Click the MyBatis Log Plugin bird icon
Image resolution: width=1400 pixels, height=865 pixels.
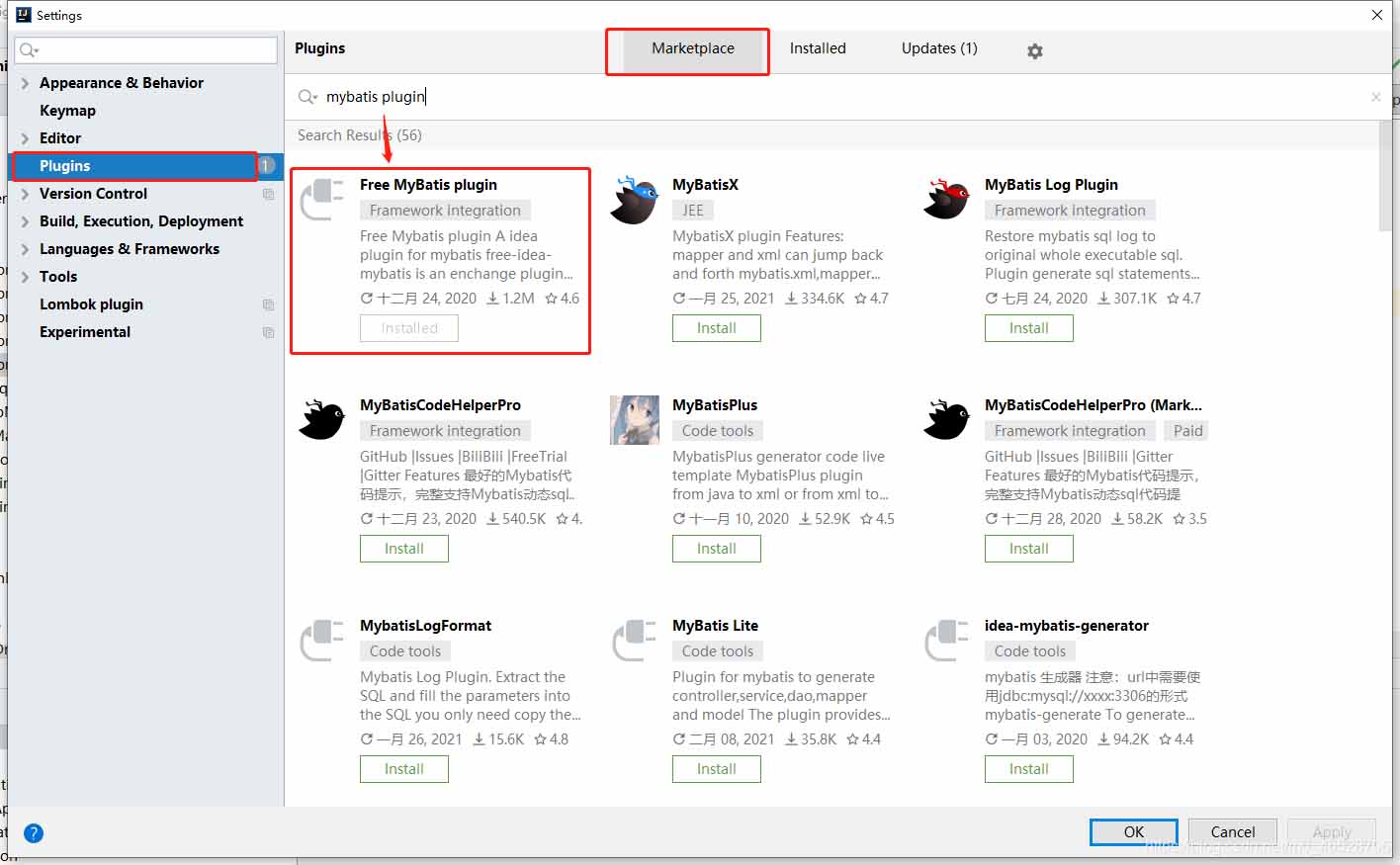(947, 200)
